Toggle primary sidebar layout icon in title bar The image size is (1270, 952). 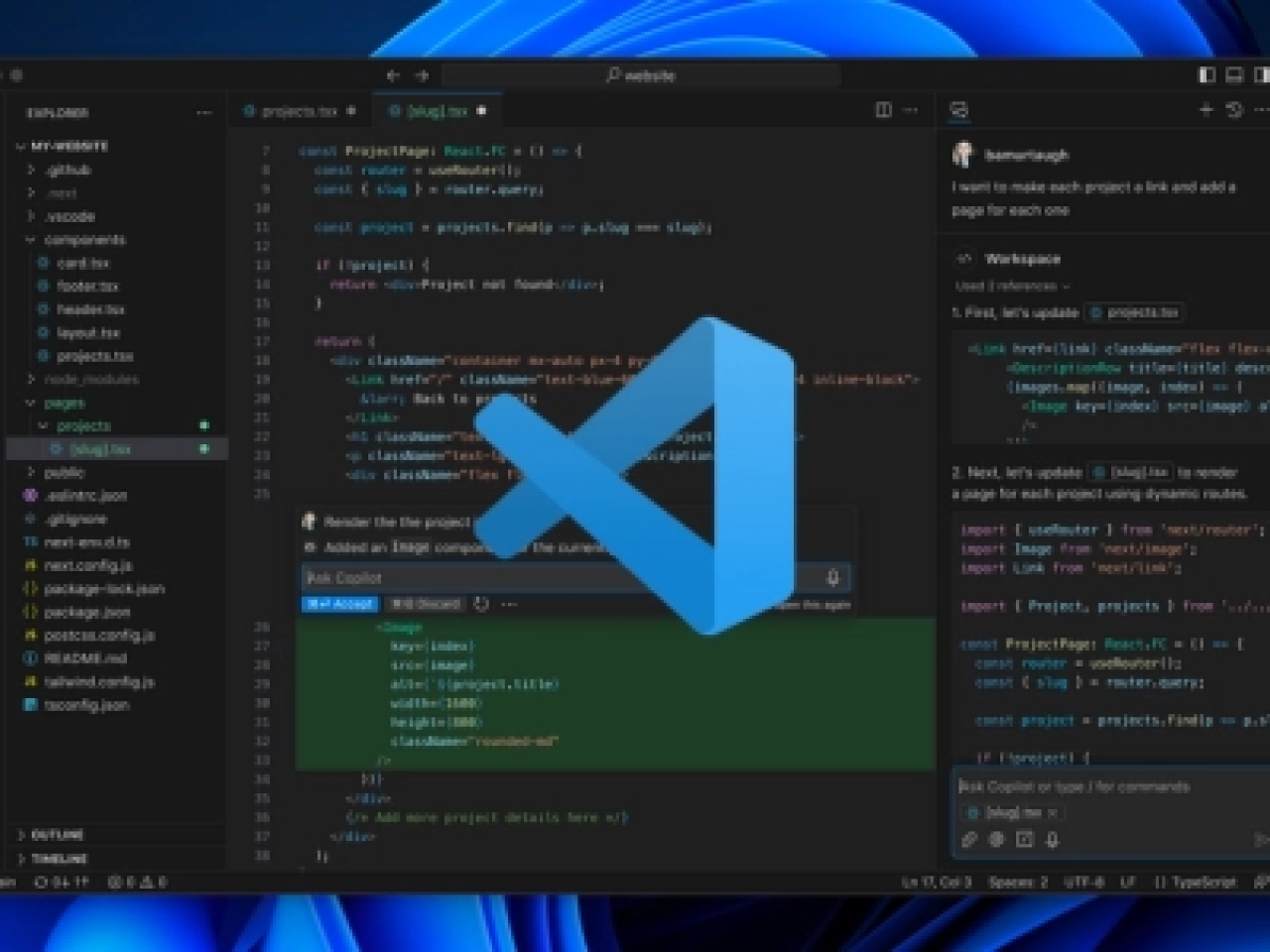1206,74
